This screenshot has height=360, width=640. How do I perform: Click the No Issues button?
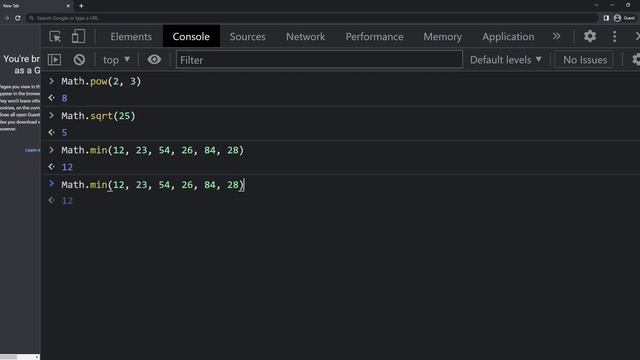584,60
